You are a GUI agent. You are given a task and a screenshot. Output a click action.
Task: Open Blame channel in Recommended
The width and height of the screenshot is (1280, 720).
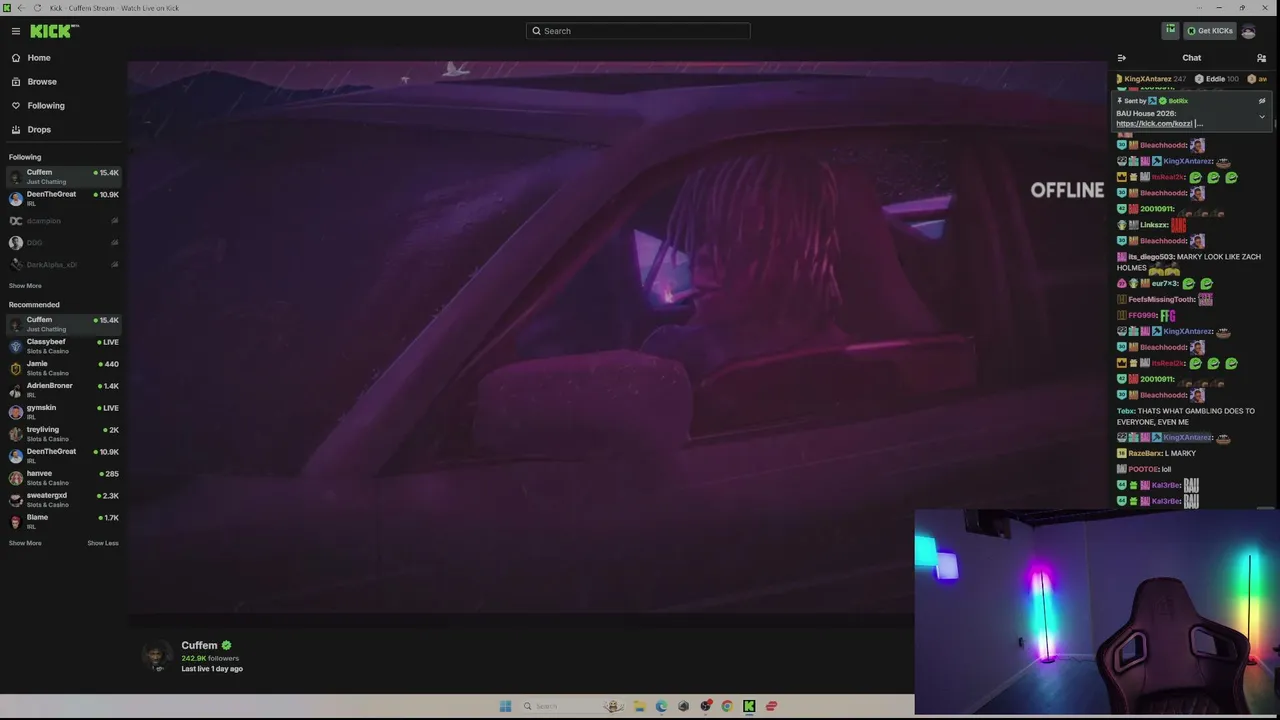click(x=62, y=522)
